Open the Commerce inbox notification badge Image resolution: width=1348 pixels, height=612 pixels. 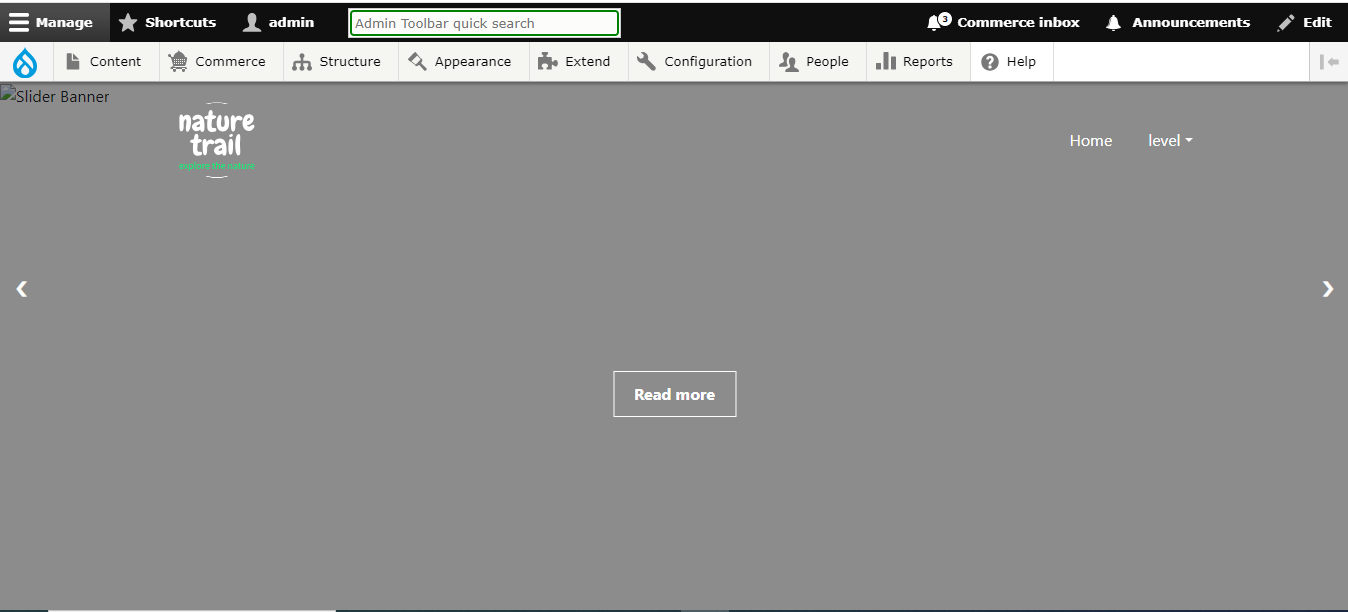coord(940,17)
